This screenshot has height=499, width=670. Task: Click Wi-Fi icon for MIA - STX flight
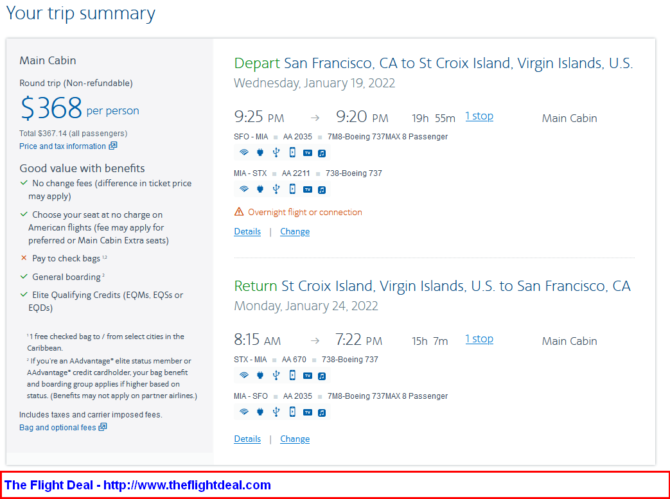pos(244,189)
